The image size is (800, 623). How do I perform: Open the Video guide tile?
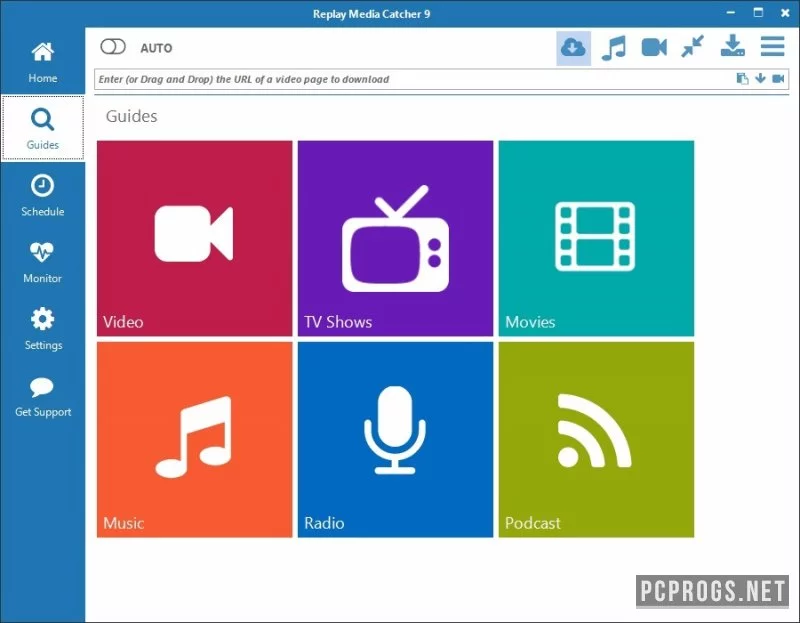[194, 238]
